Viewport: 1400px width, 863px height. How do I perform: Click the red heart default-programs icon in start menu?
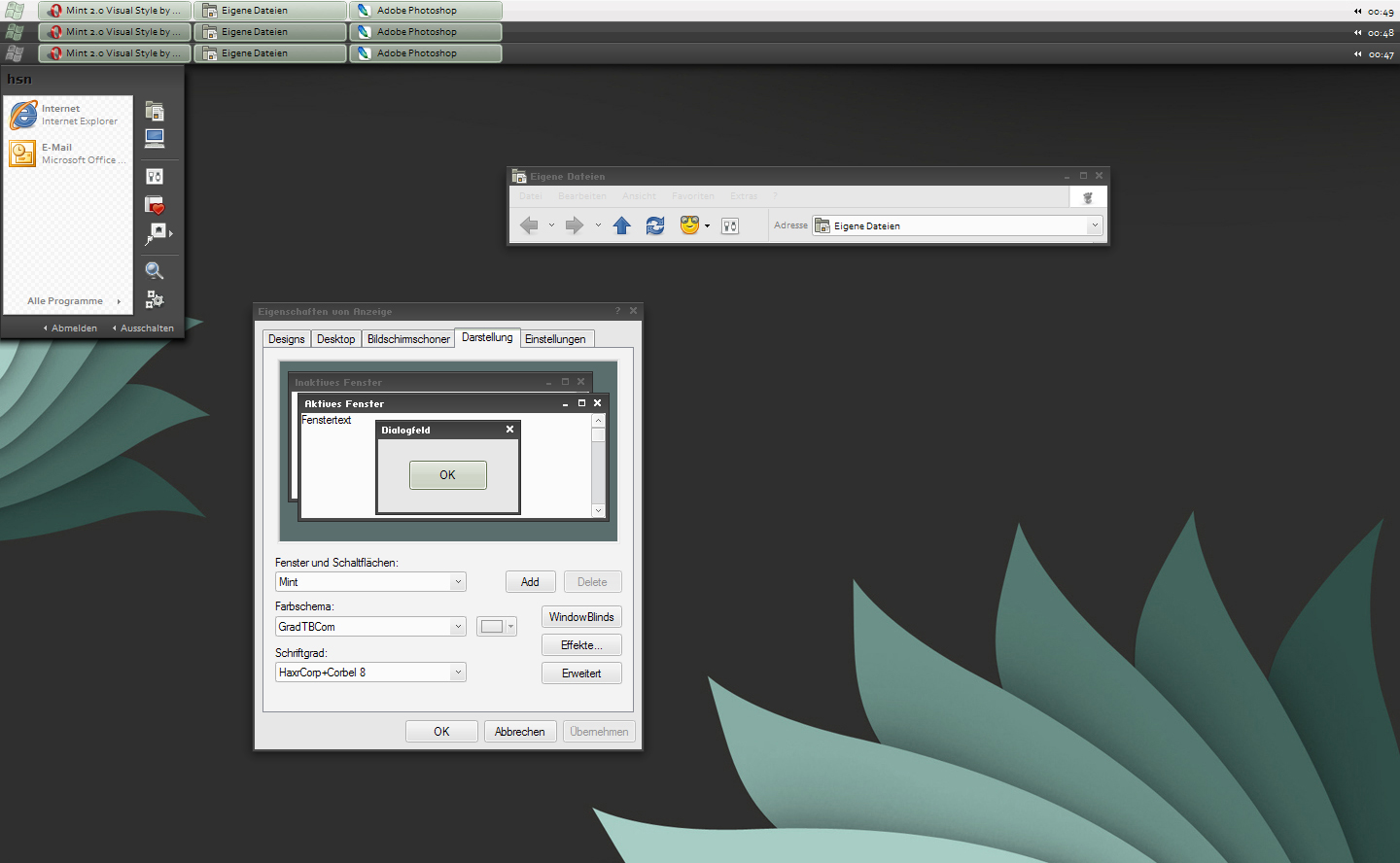pyautogui.click(x=155, y=205)
